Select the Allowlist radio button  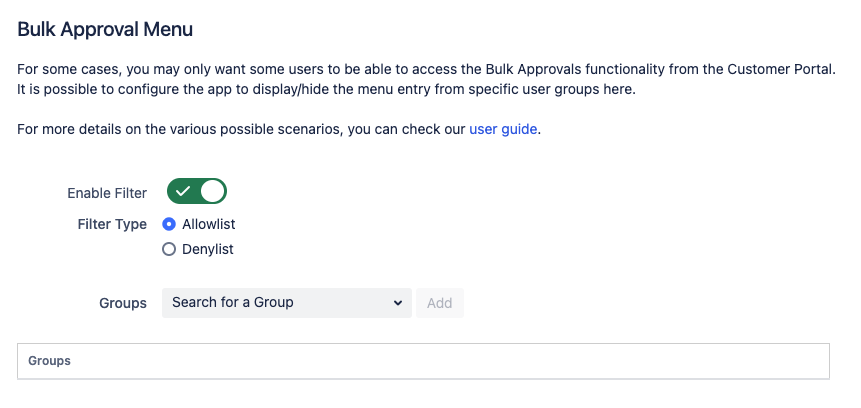coord(169,224)
